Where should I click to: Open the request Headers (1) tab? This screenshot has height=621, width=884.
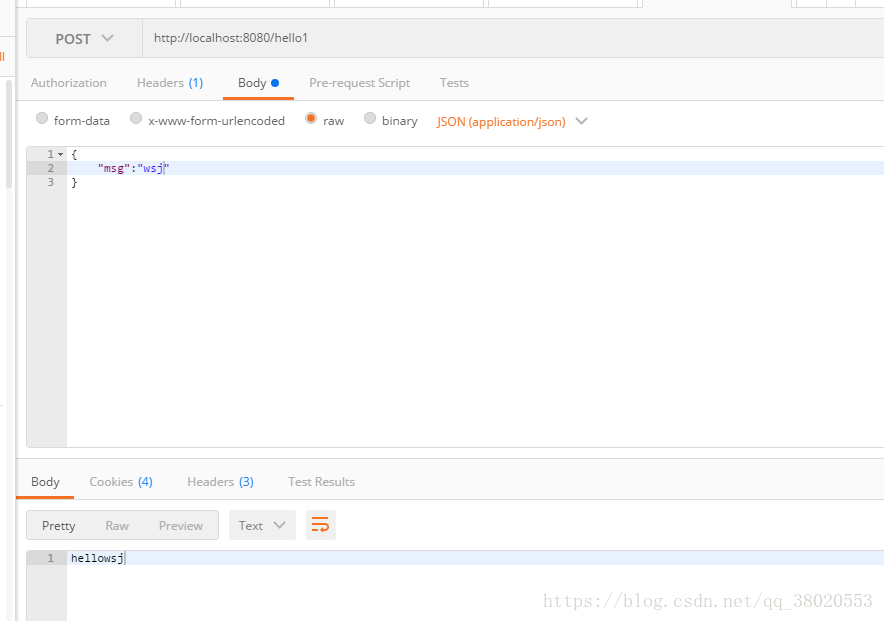coord(170,83)
